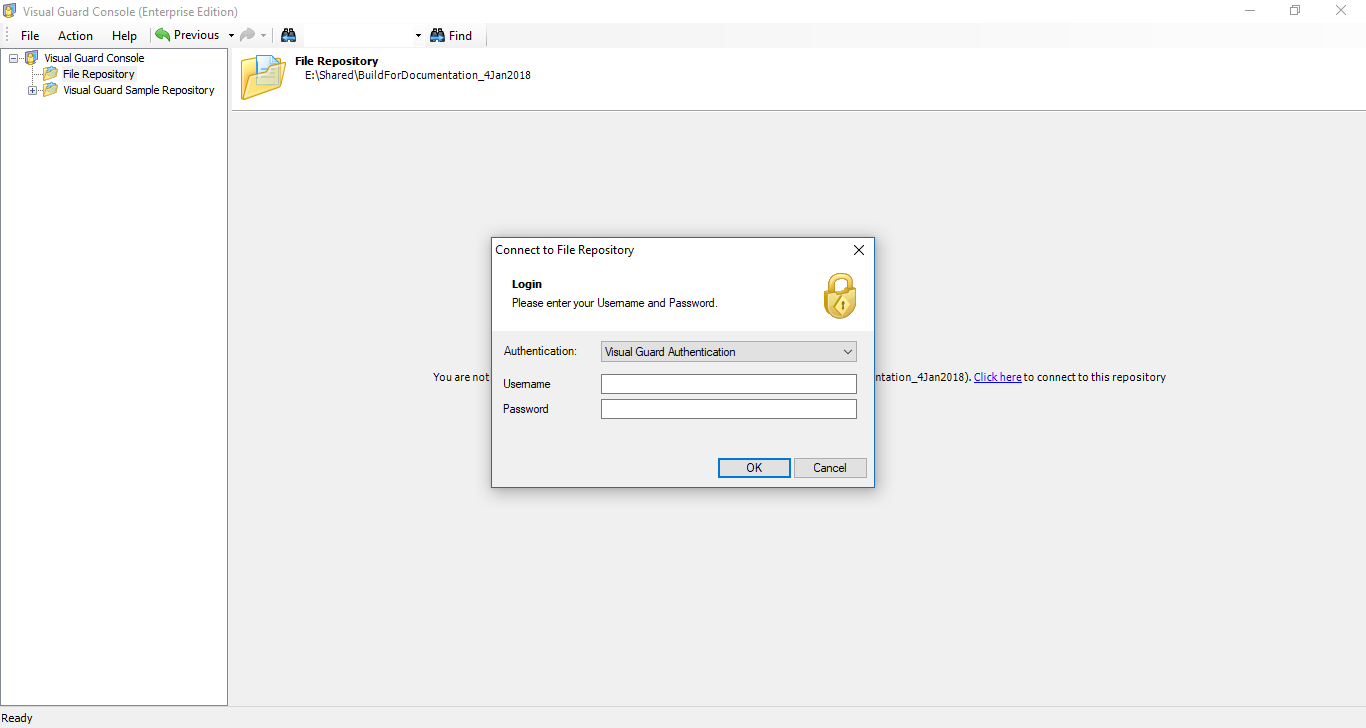Open the Action menu

tap(74, 35)
